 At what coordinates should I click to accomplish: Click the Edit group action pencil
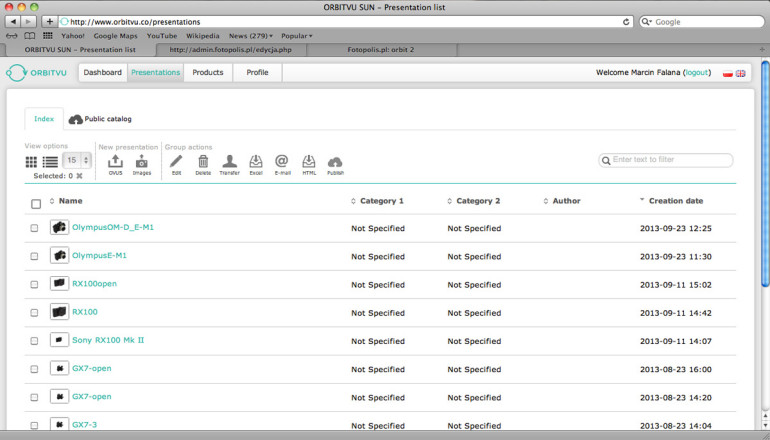point(176,165)
